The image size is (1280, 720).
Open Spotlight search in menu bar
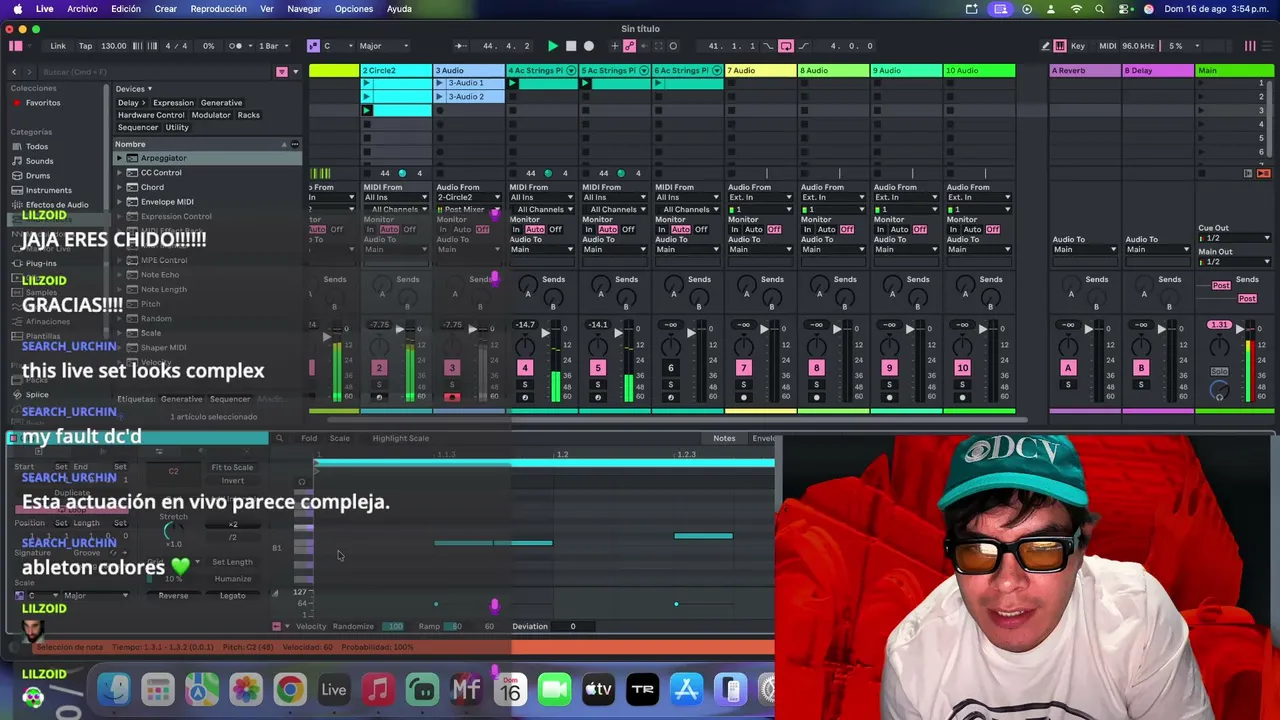[1100, 9]
